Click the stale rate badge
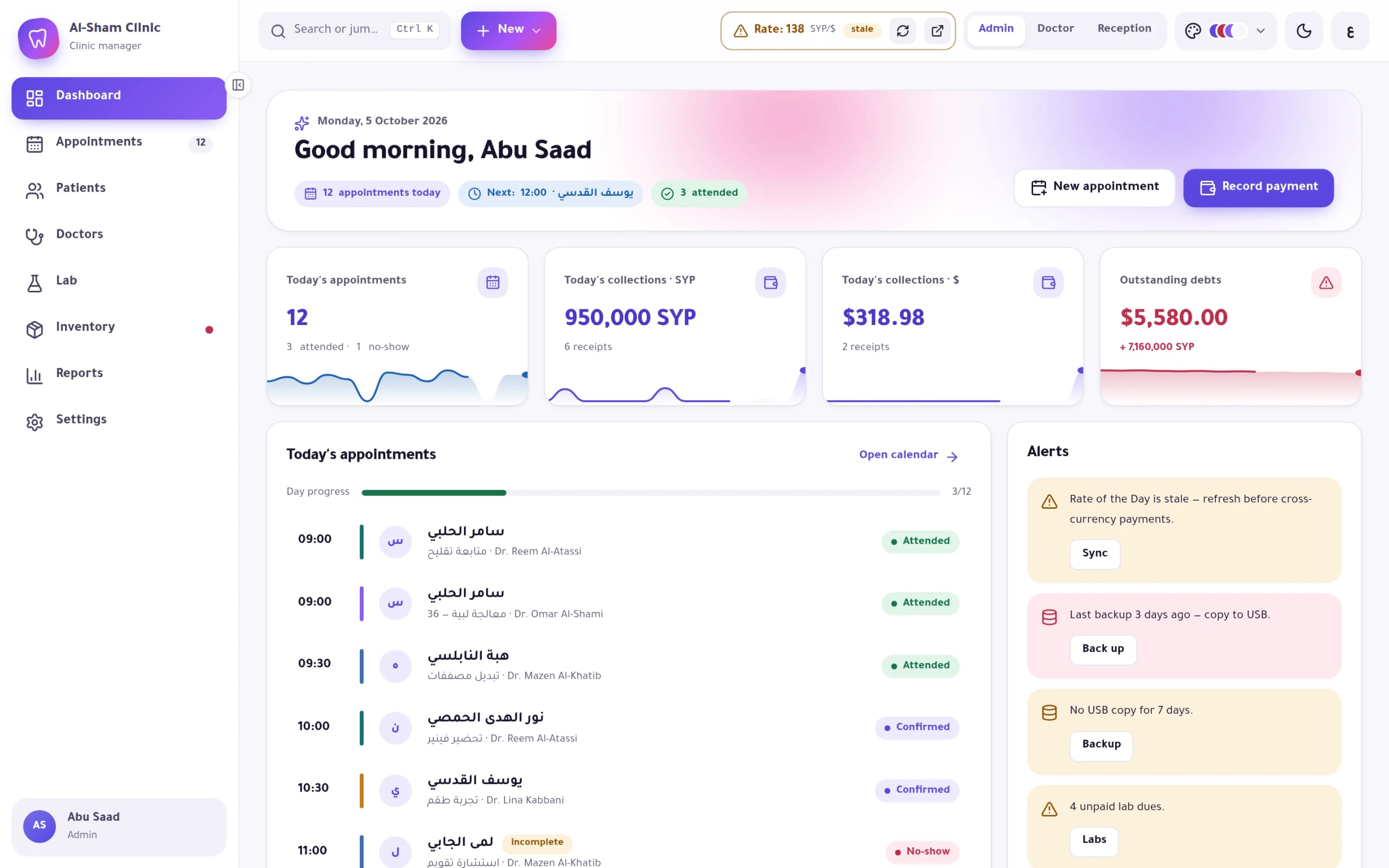Viewport: 1389px width, 868px height. click(x=862, y=29)
